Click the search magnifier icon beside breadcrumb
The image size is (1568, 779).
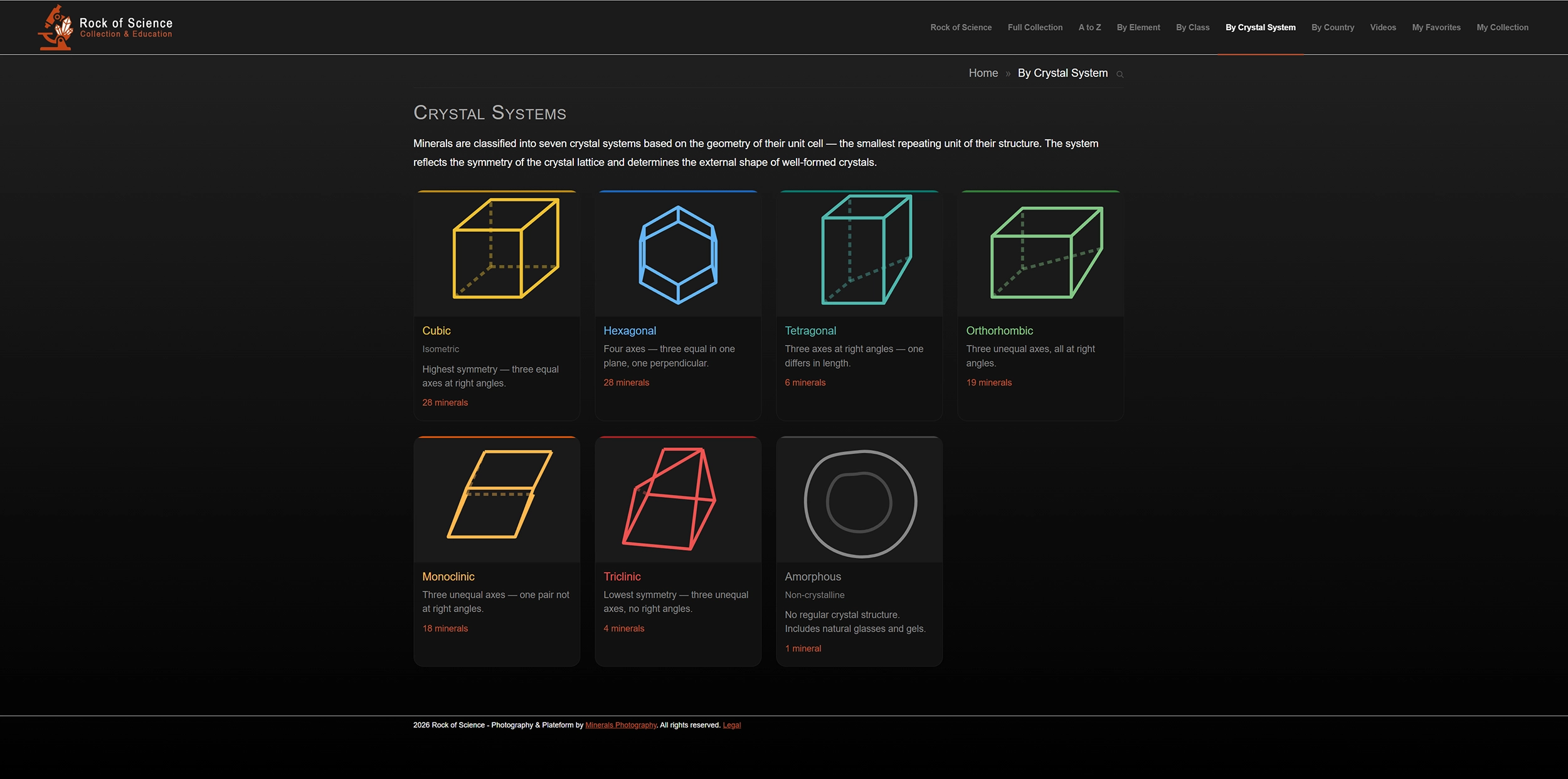click(x=1120, y=75)
